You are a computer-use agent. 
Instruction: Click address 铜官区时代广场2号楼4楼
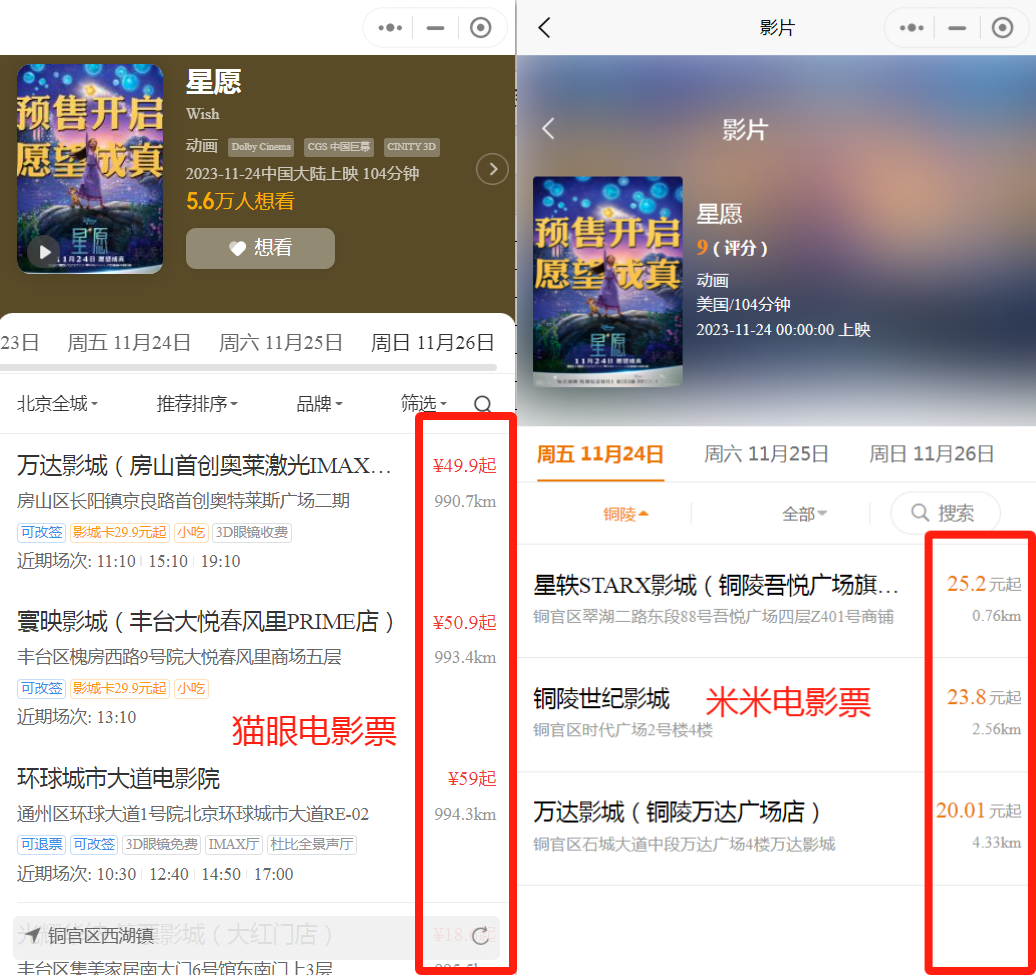pyautogui.click(x=623, y=730)
